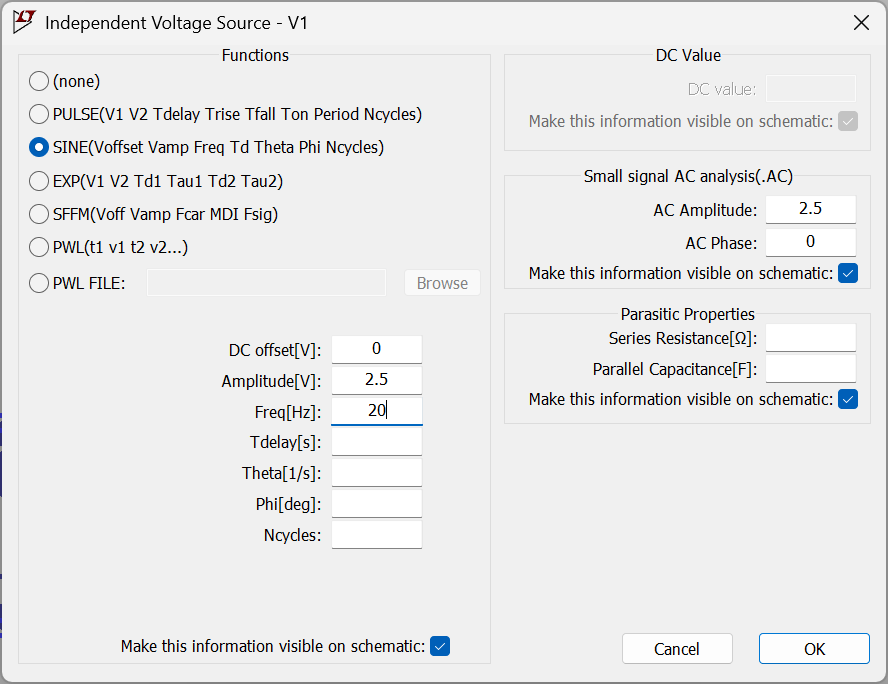Viewport: 888px width, 684px height.
Task: Focus the Tdelay[s] input field
Action: (377, 442)
